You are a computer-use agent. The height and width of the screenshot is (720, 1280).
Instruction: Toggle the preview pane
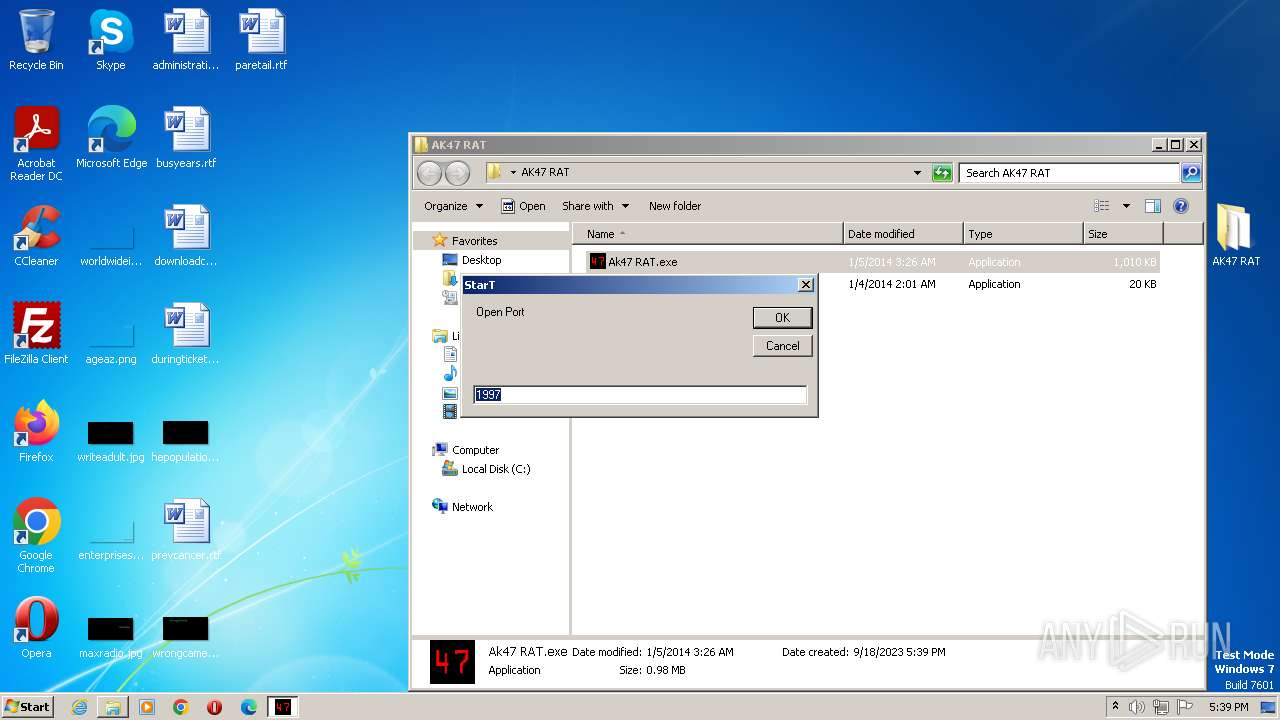(1153, 206)
